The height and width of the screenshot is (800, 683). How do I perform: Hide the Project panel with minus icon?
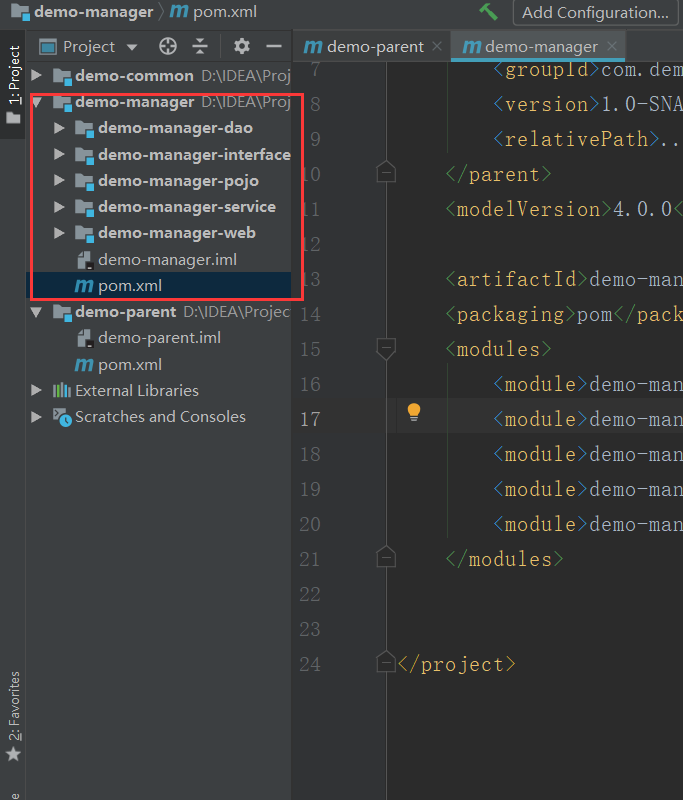(x=274, y=46)
